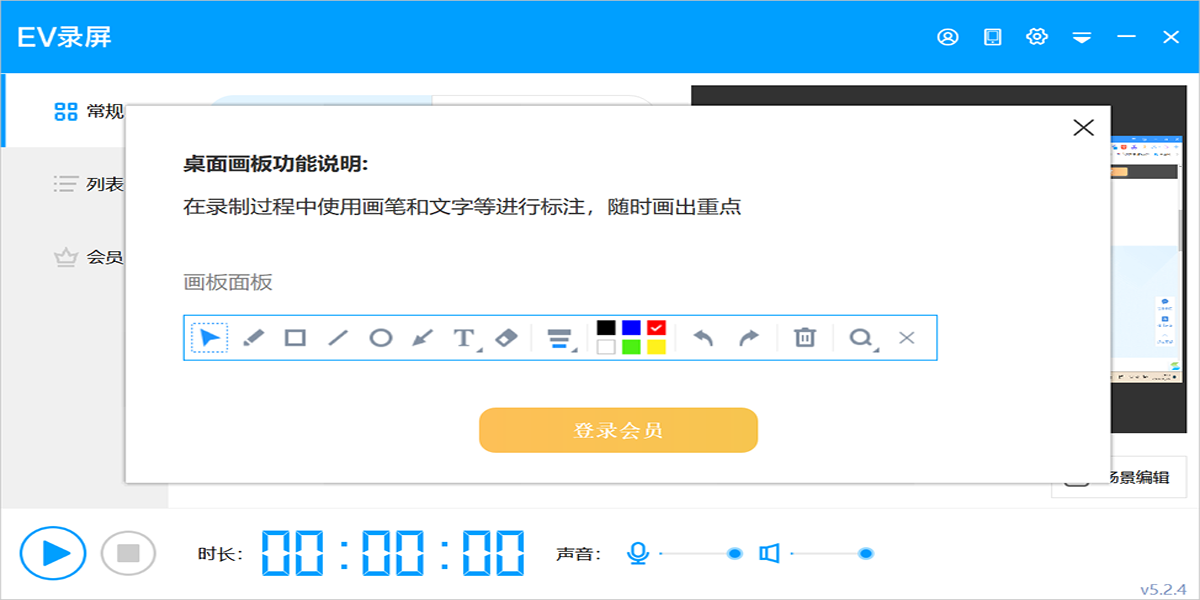Select the Pencil drawing tool
Screen dimensions: 1200x600
click(x=253, y=338)
